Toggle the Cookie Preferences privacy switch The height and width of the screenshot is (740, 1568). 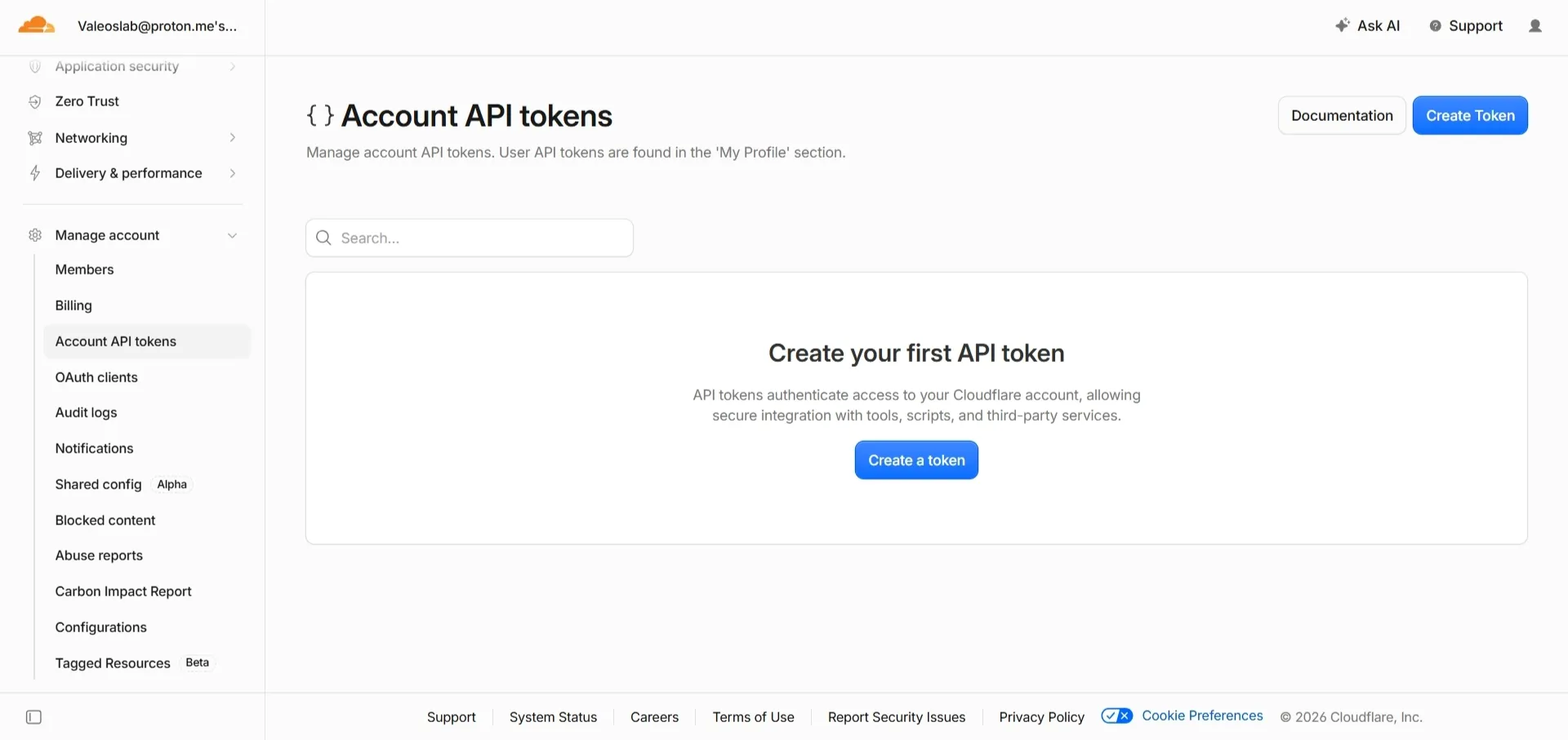[1116, 716]
